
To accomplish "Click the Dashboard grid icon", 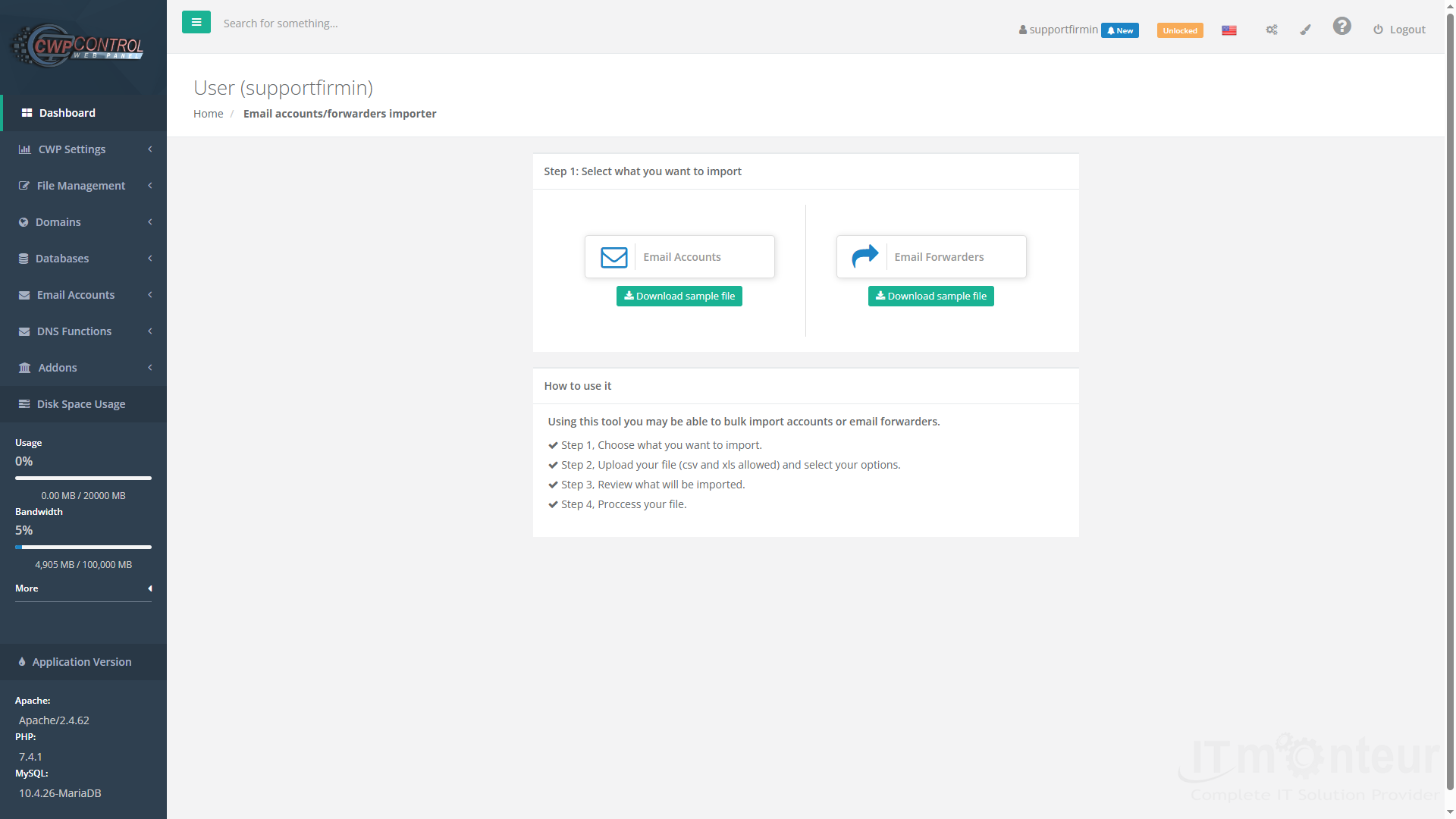I will tap(27, 113).
